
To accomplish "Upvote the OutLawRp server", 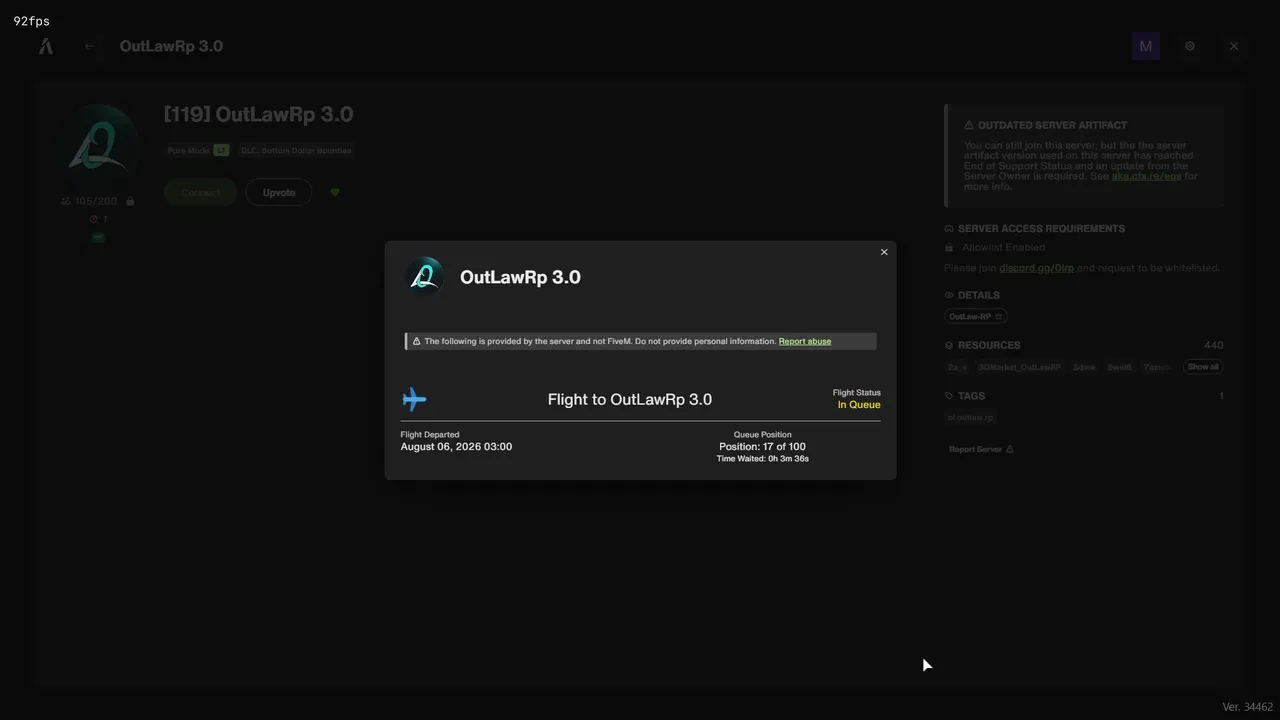I will click(279, 192).
